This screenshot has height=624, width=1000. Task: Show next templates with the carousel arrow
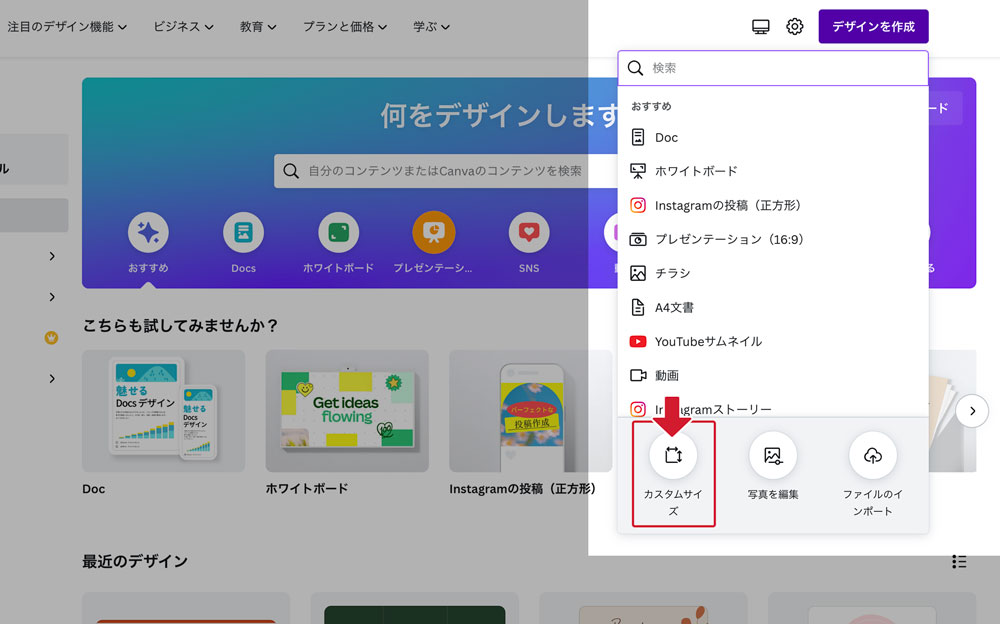pyautogui.click(x=972, y=411)
